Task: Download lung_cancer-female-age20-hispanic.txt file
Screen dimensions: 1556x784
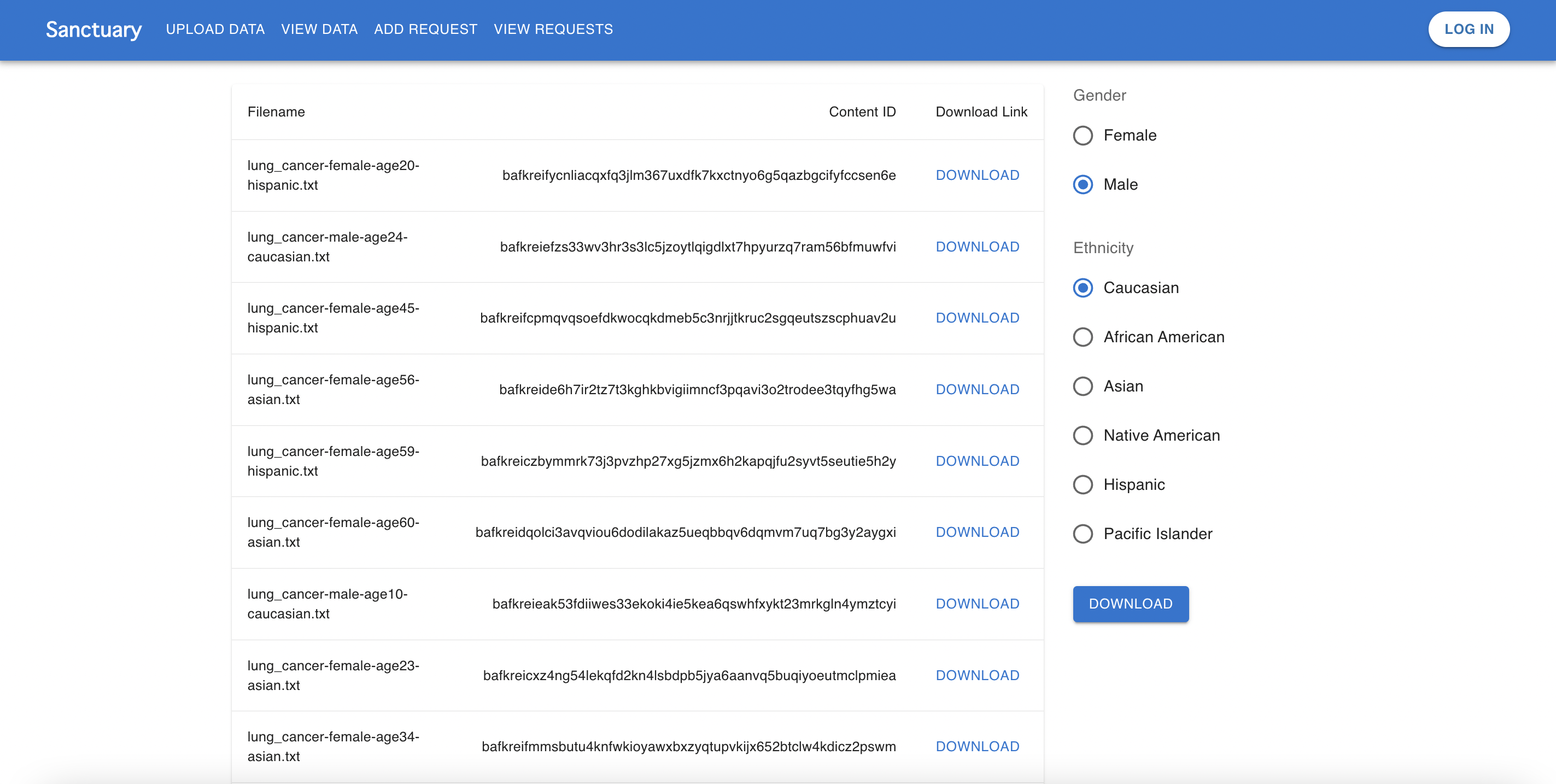Action: click(976, 175)
